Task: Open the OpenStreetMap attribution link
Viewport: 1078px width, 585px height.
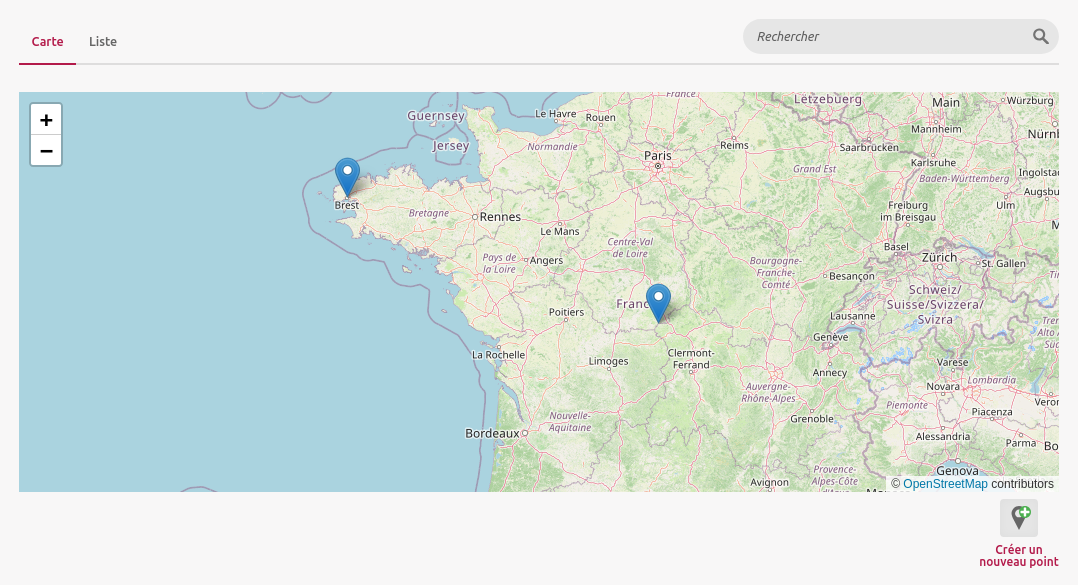Action: 945,484
